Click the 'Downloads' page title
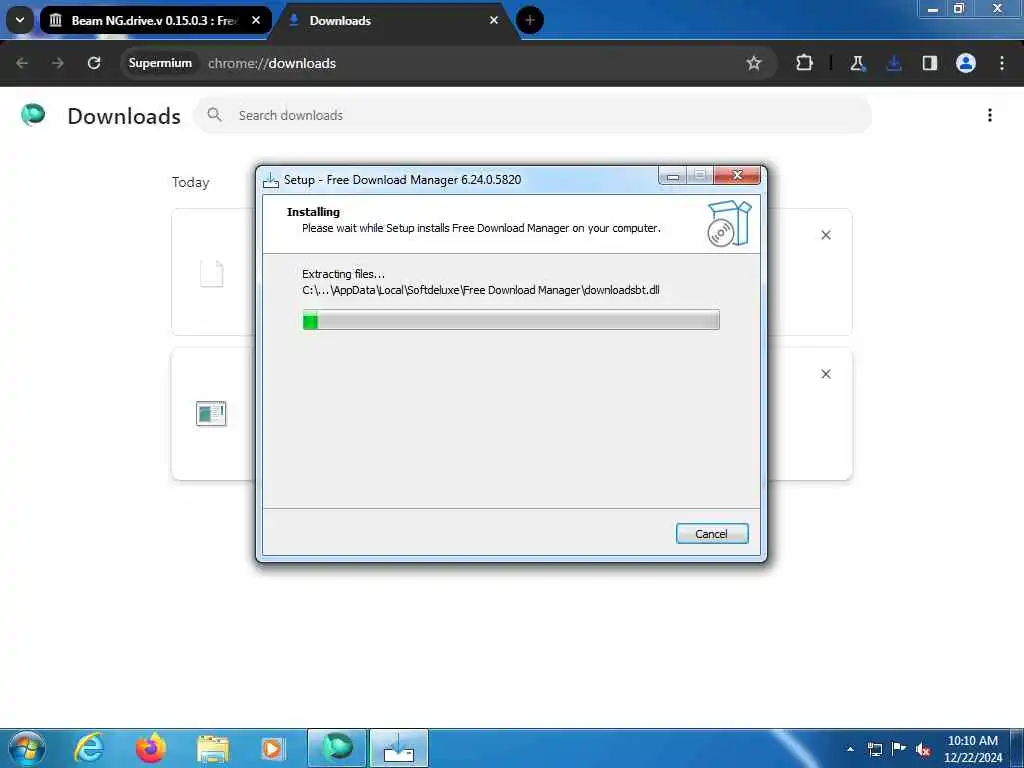 [124, 116]
